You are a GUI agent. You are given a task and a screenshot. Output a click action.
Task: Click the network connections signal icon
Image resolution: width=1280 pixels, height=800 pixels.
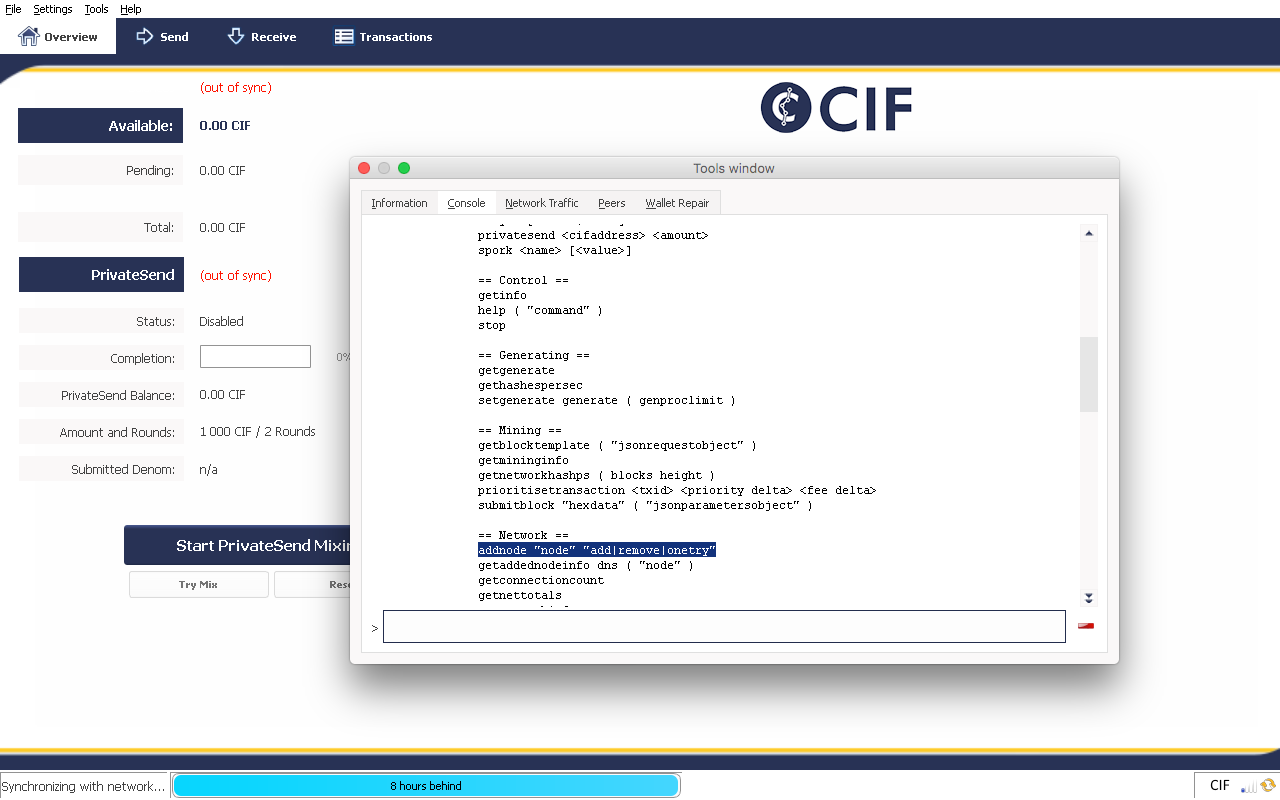pyautogui.click(x=1249, y=786)
